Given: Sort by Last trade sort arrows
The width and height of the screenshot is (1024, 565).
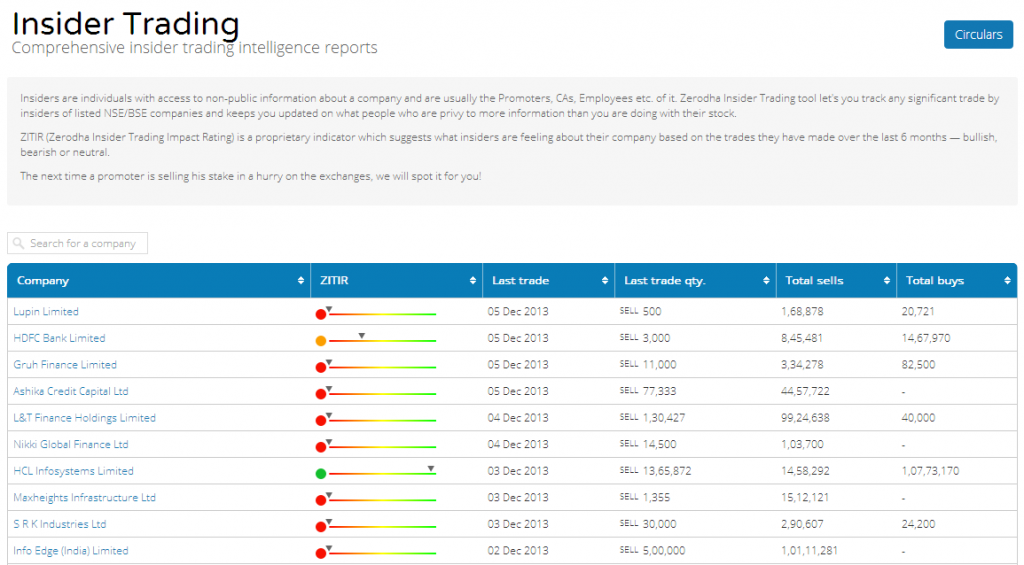Looking at the screenshot, I should click(x=605, y=280).
